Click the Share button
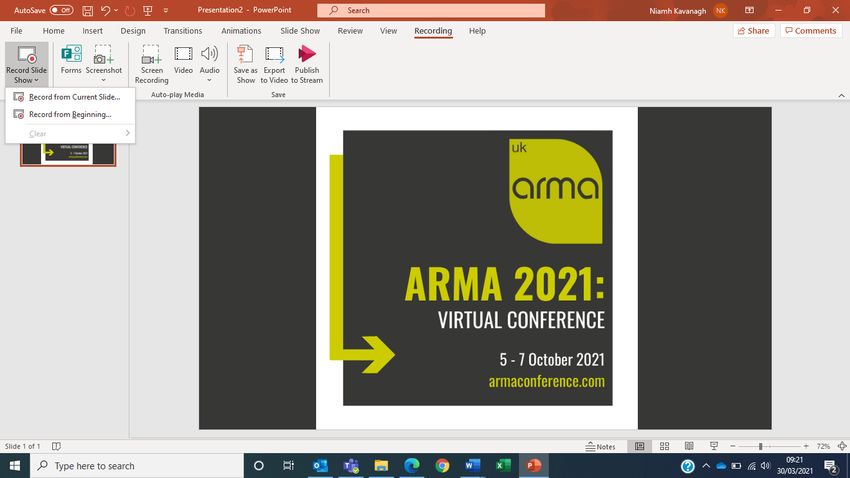Screen dimensions: 850x478 click(754, 31)
